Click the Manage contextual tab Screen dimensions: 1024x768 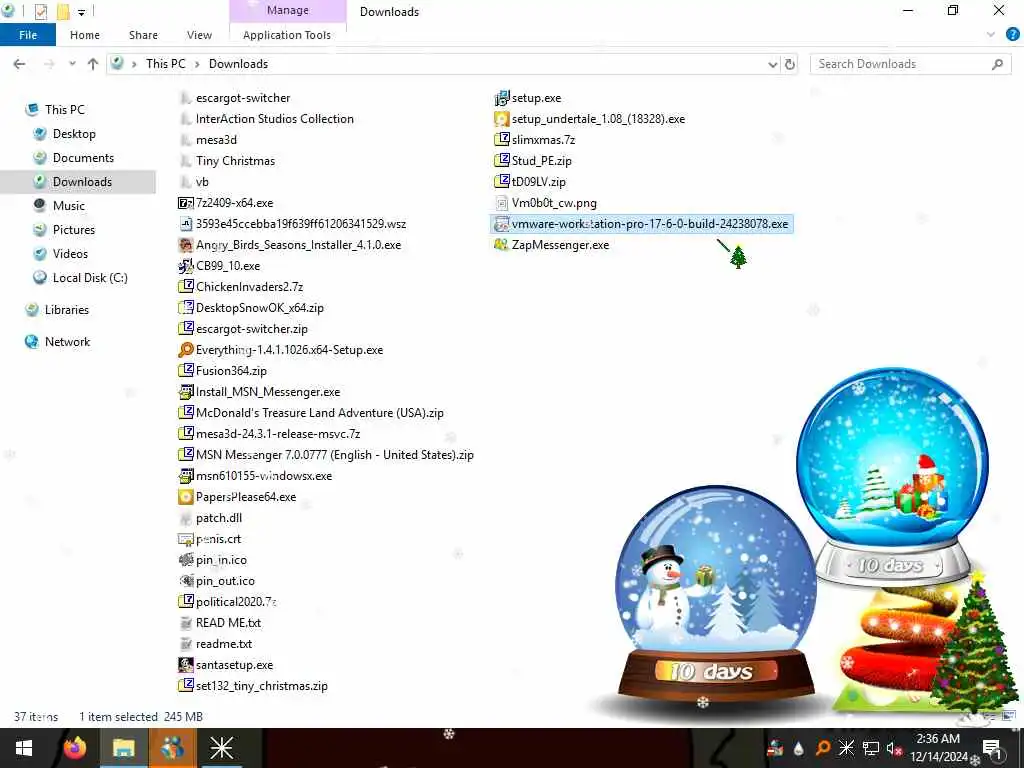coord(287,10)
